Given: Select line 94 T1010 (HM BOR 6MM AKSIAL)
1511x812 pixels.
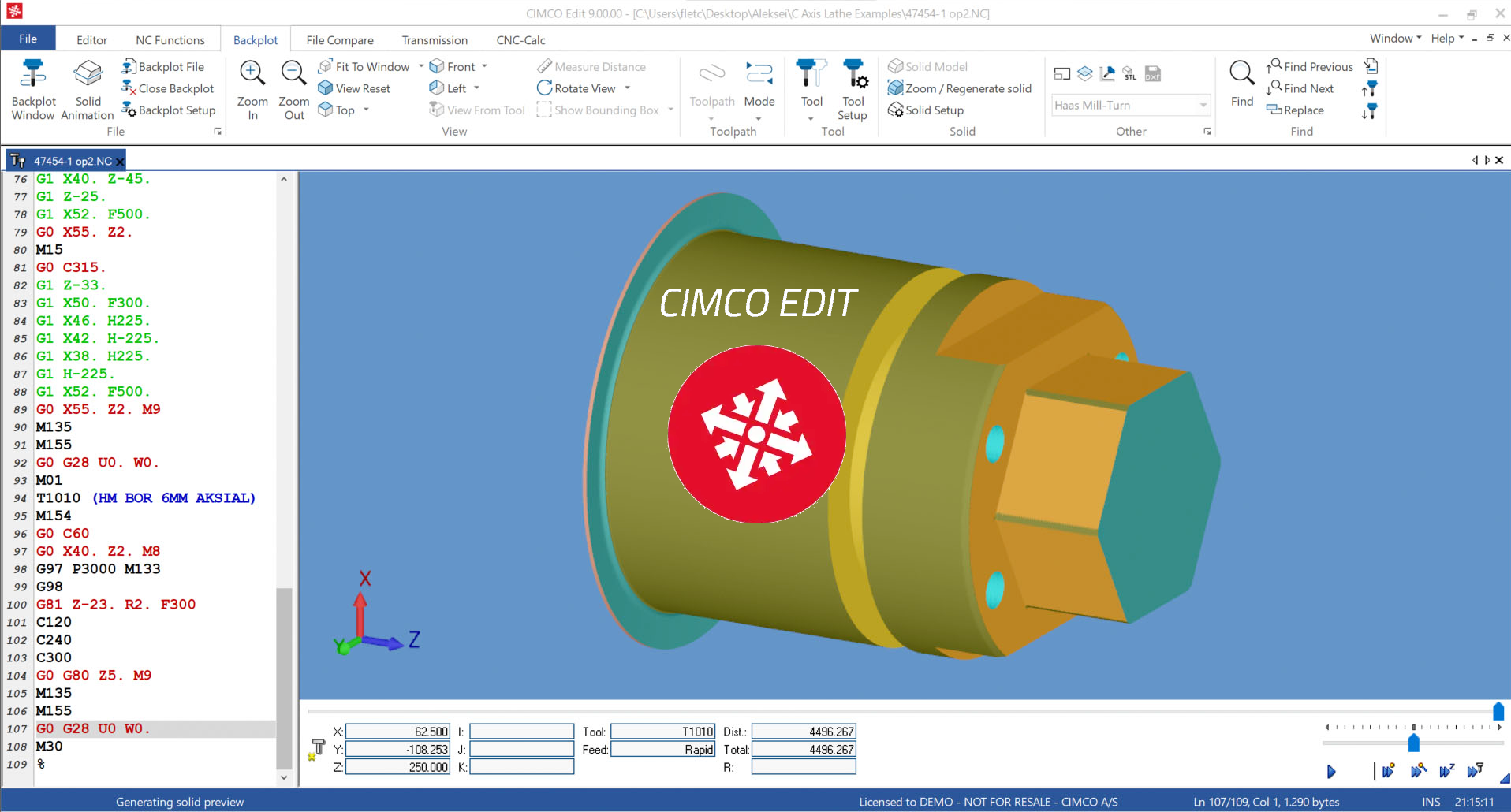Looking at the screenshot, I should (x=145, y=498).
